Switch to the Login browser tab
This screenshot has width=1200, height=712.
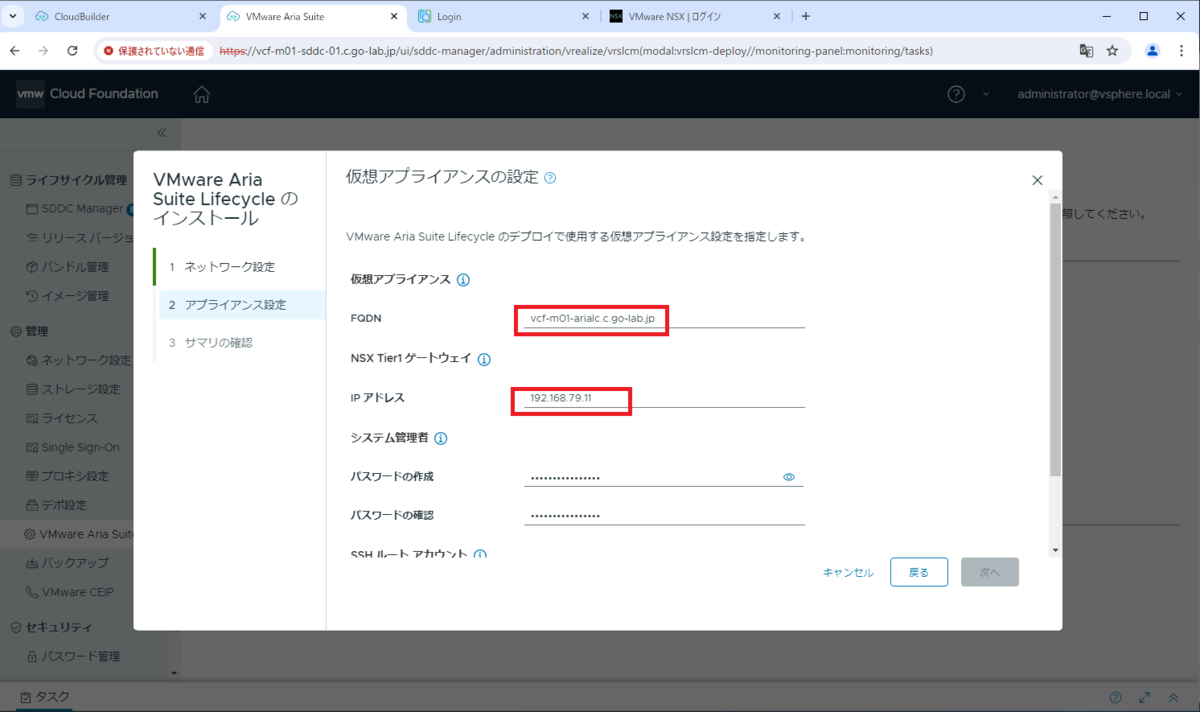click(x=505, y=17)
